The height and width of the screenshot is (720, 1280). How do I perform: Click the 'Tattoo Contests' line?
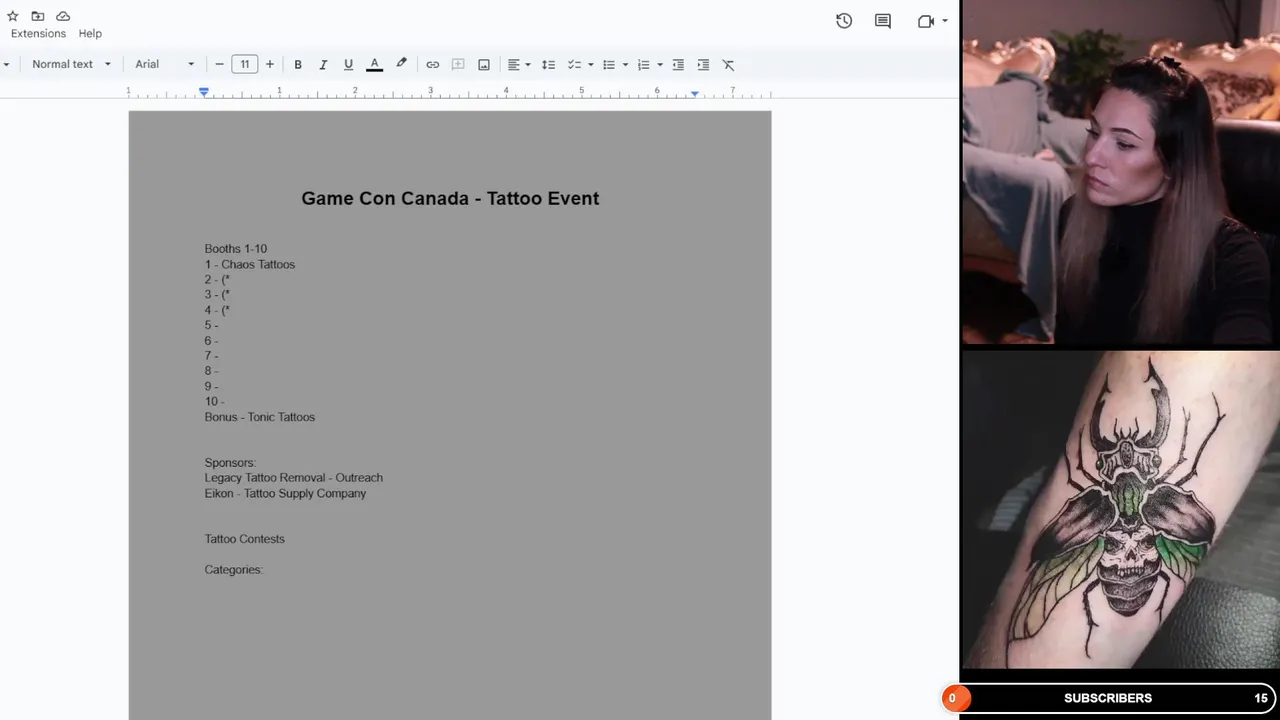click(245, 539)
